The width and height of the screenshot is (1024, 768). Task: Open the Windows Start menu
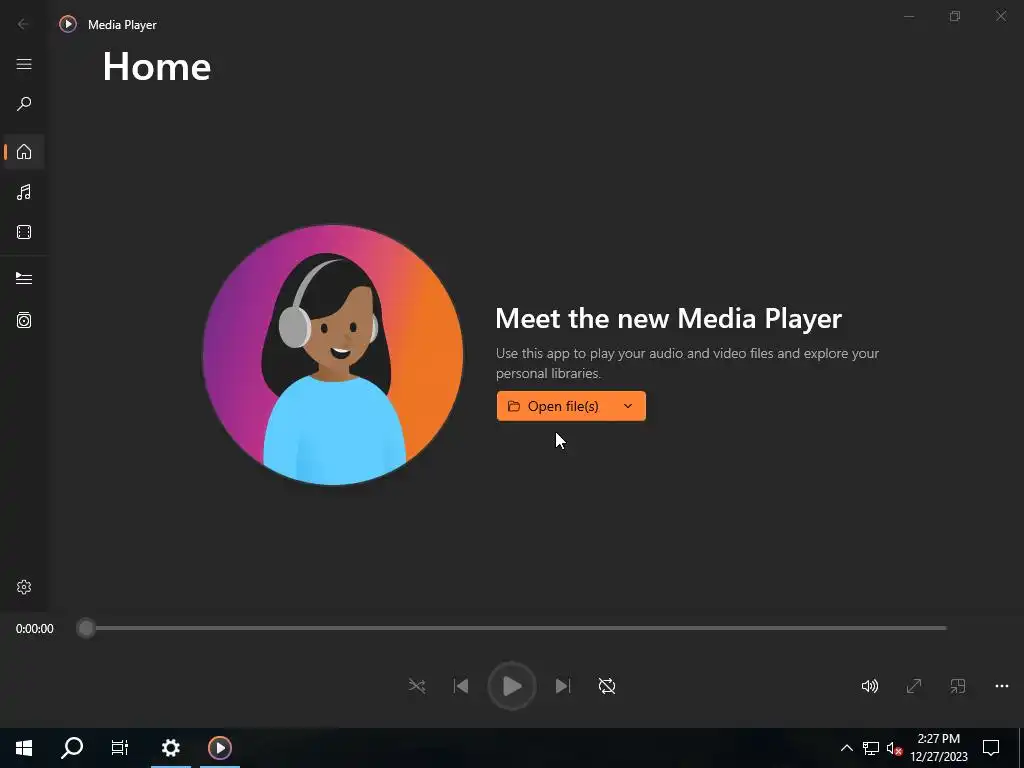click(24, 748)
